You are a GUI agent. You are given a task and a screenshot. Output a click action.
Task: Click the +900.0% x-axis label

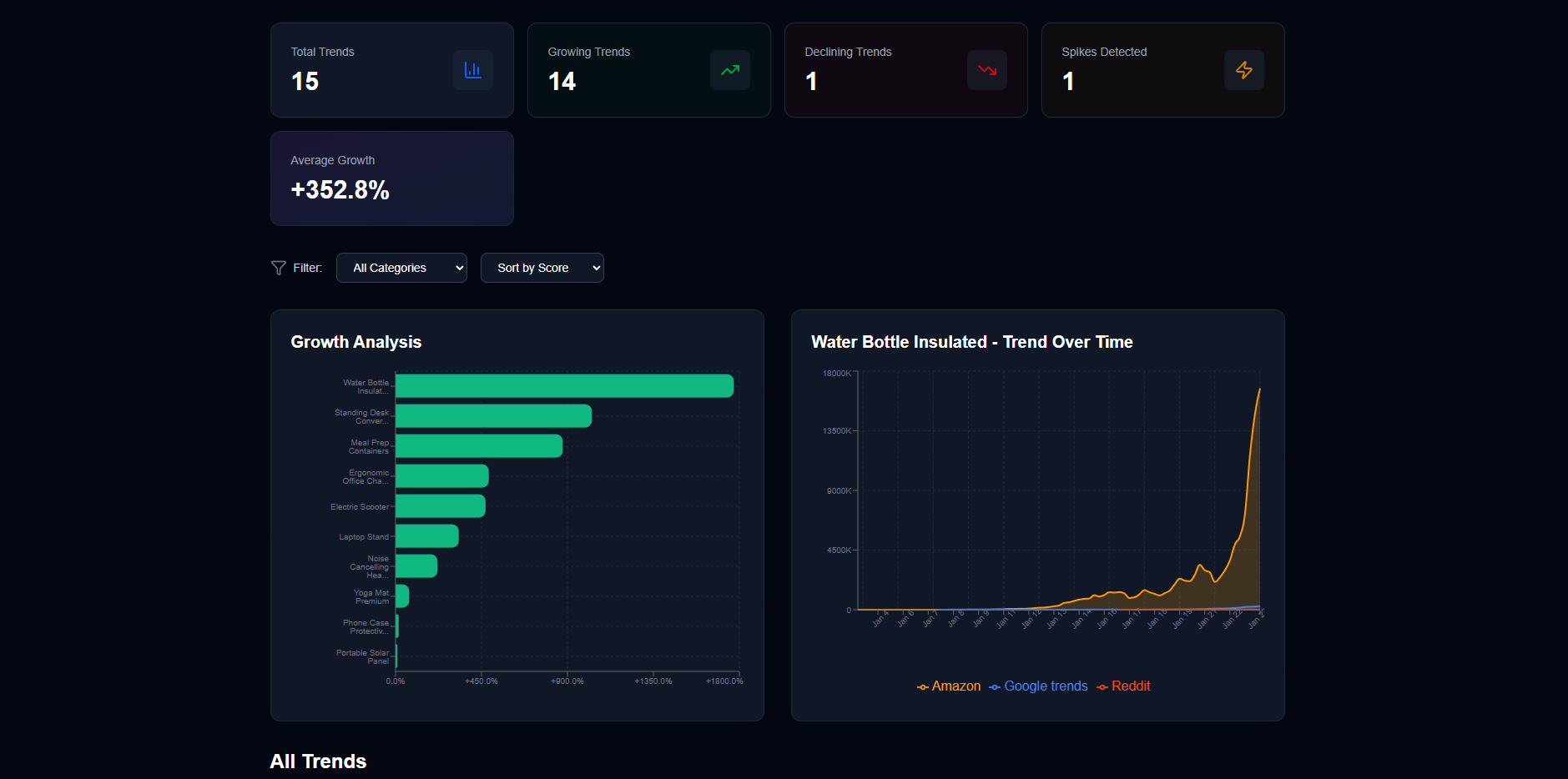click(x=567, y=681)
